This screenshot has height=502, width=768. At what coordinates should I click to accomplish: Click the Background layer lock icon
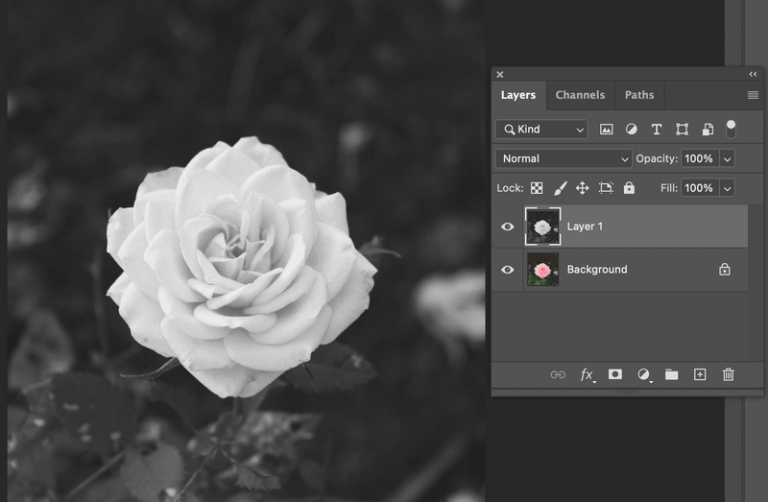[724, 269]
